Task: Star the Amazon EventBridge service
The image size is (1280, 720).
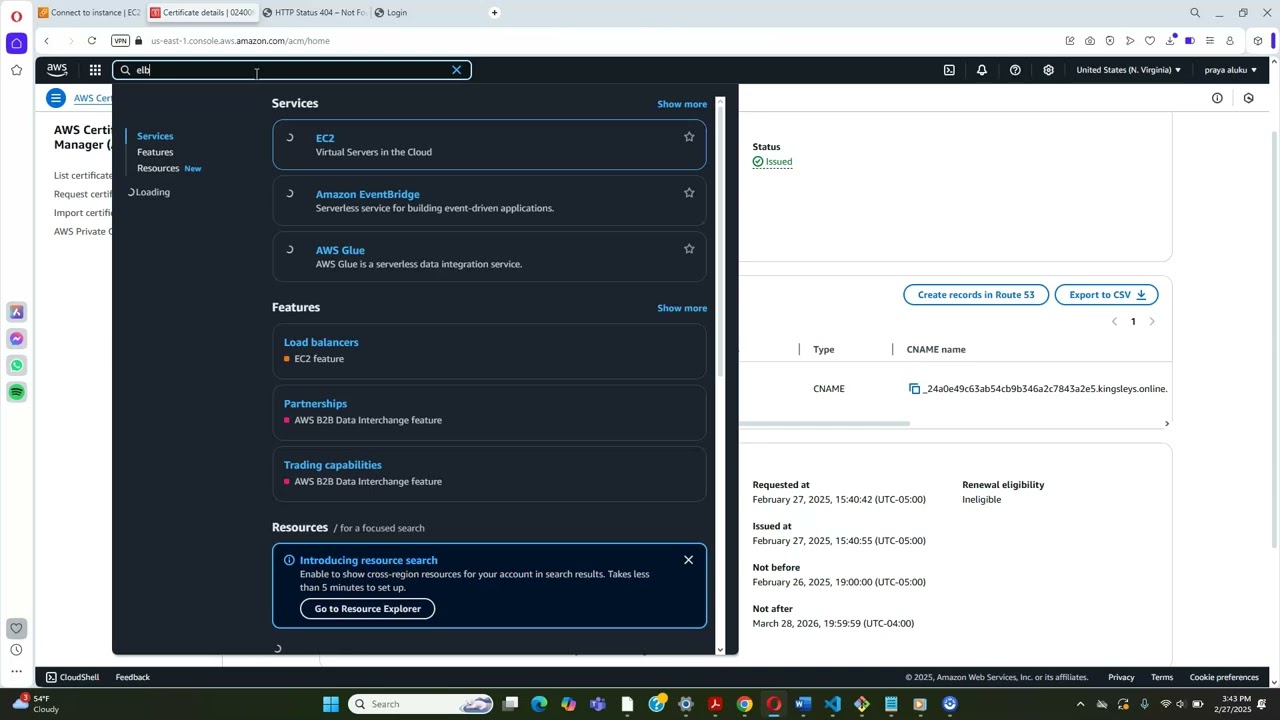Action: (689, 193)
